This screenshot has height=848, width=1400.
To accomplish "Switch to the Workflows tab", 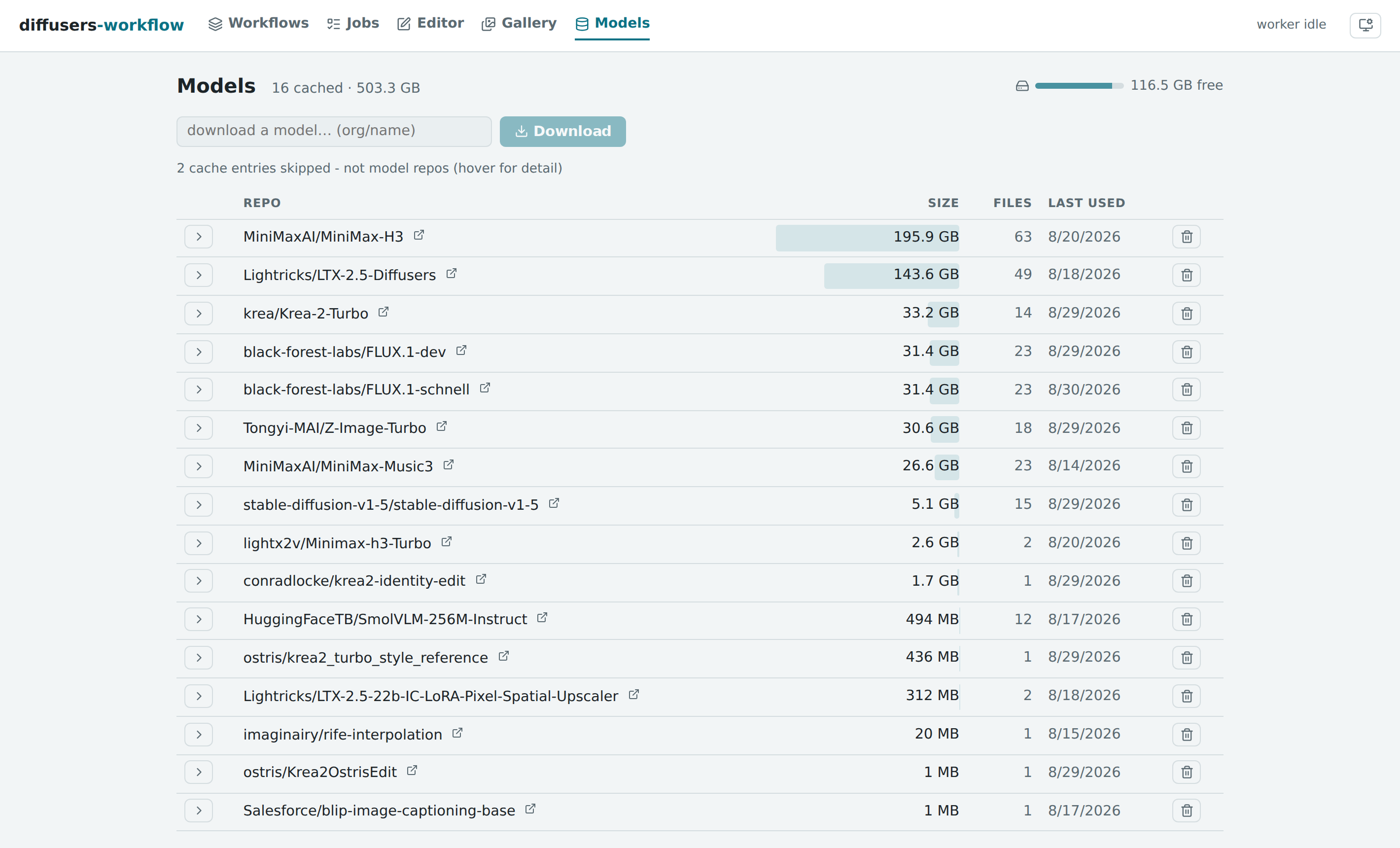I will [x=258, y=23].
